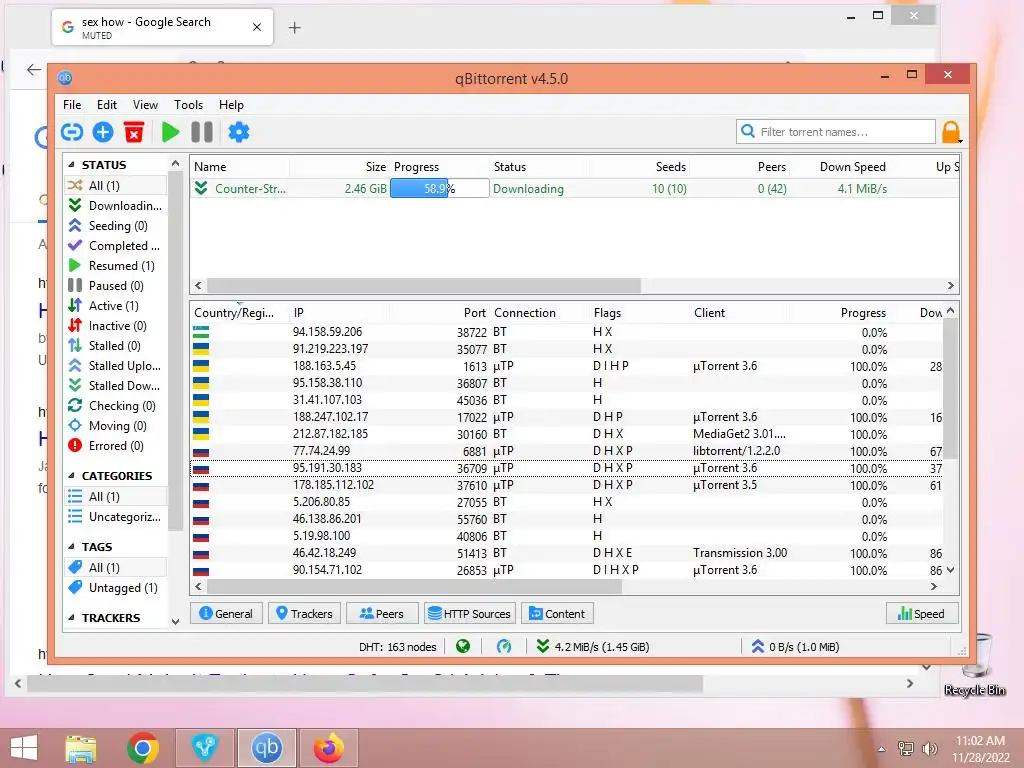
Task: Click the Filter torrent names search field
Action: [835, 132]
